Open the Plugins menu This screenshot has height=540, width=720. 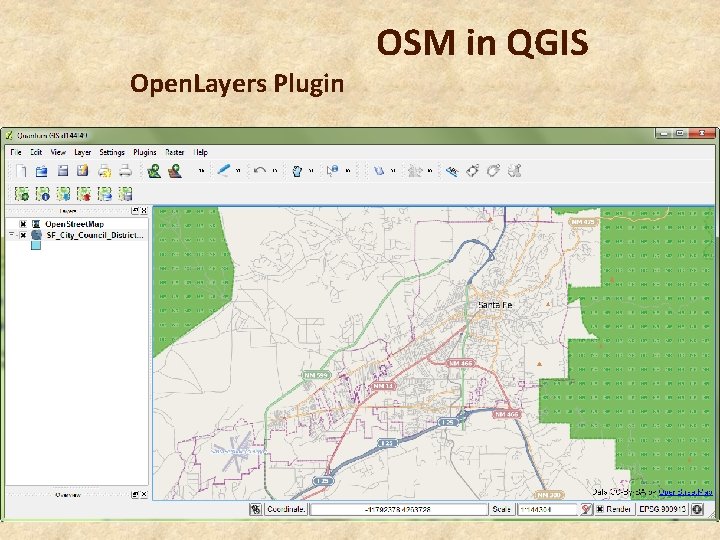click(145, 152)
